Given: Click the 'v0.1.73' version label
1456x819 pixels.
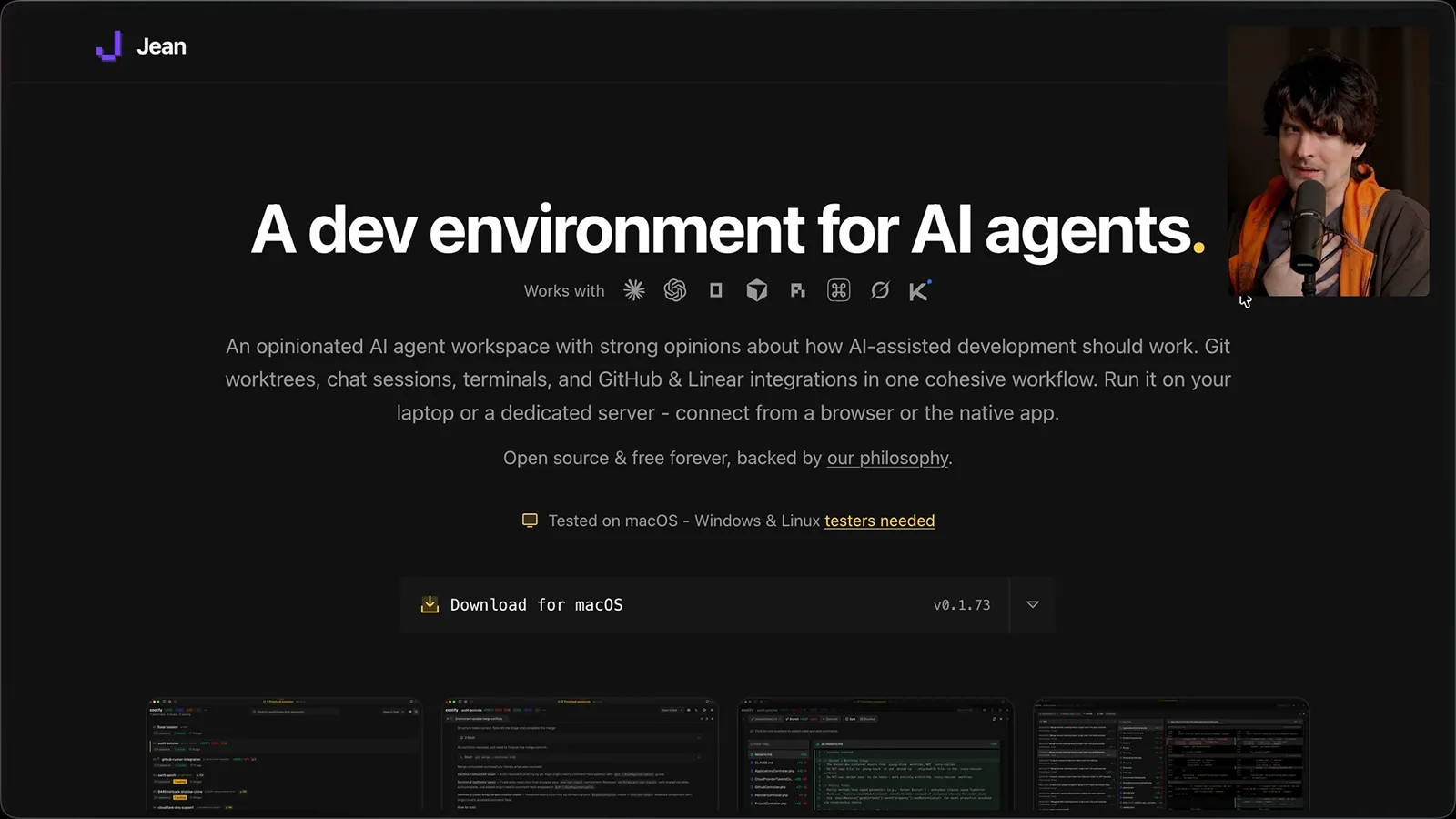Looking at the screenshot, I should [x=962, y=605].
